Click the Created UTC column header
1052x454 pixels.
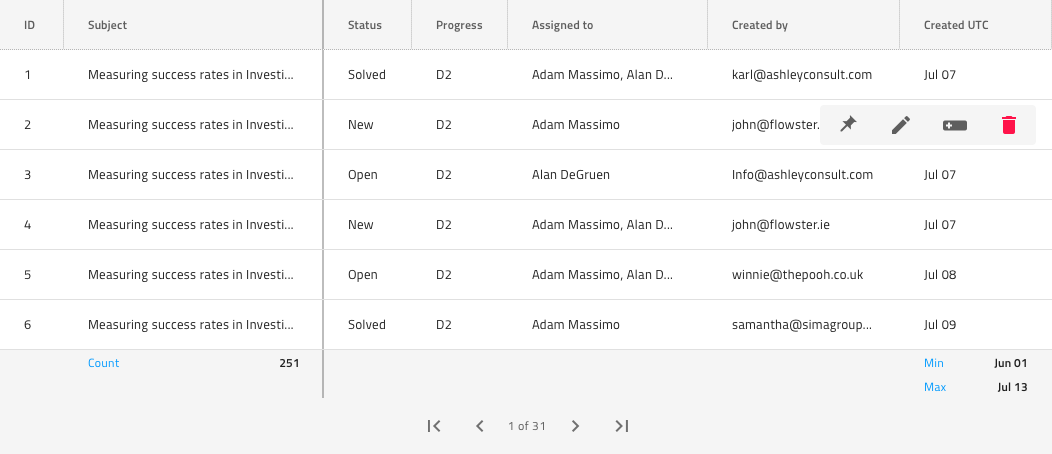pyautogui.click(x=956, y=25)
